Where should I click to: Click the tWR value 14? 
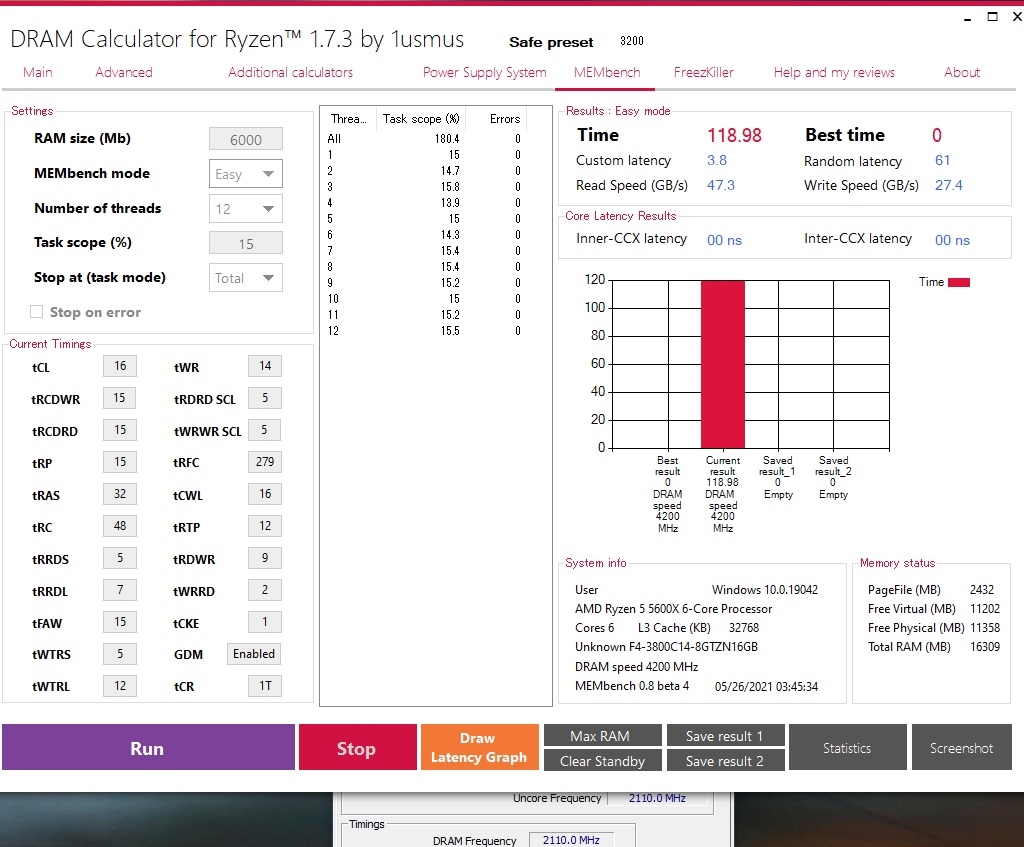tap(264, 366)
